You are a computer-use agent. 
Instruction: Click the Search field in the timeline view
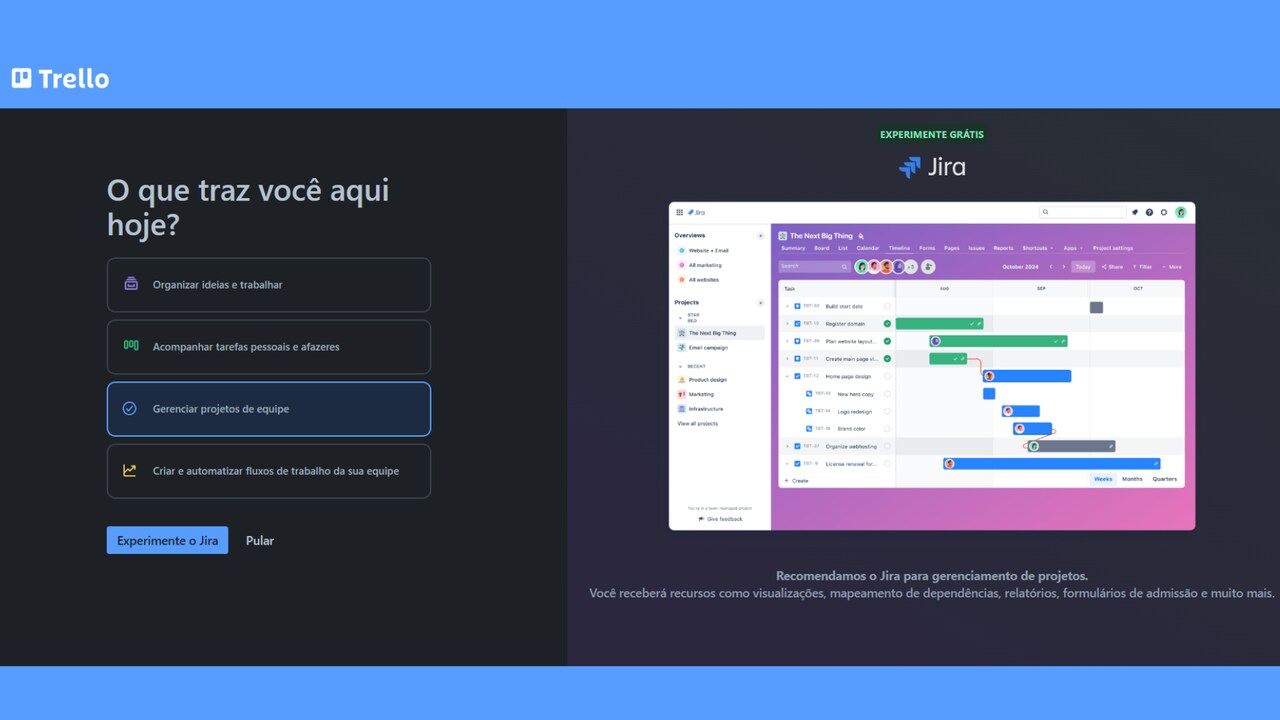(x=813, y=267)
